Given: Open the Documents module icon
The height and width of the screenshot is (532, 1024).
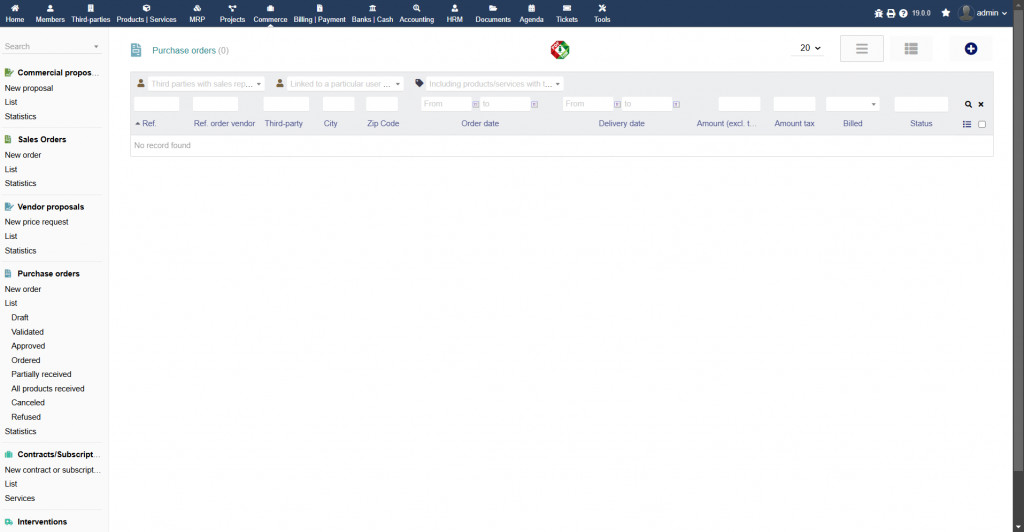Looking at the screenshot, I should click(492, 8).
